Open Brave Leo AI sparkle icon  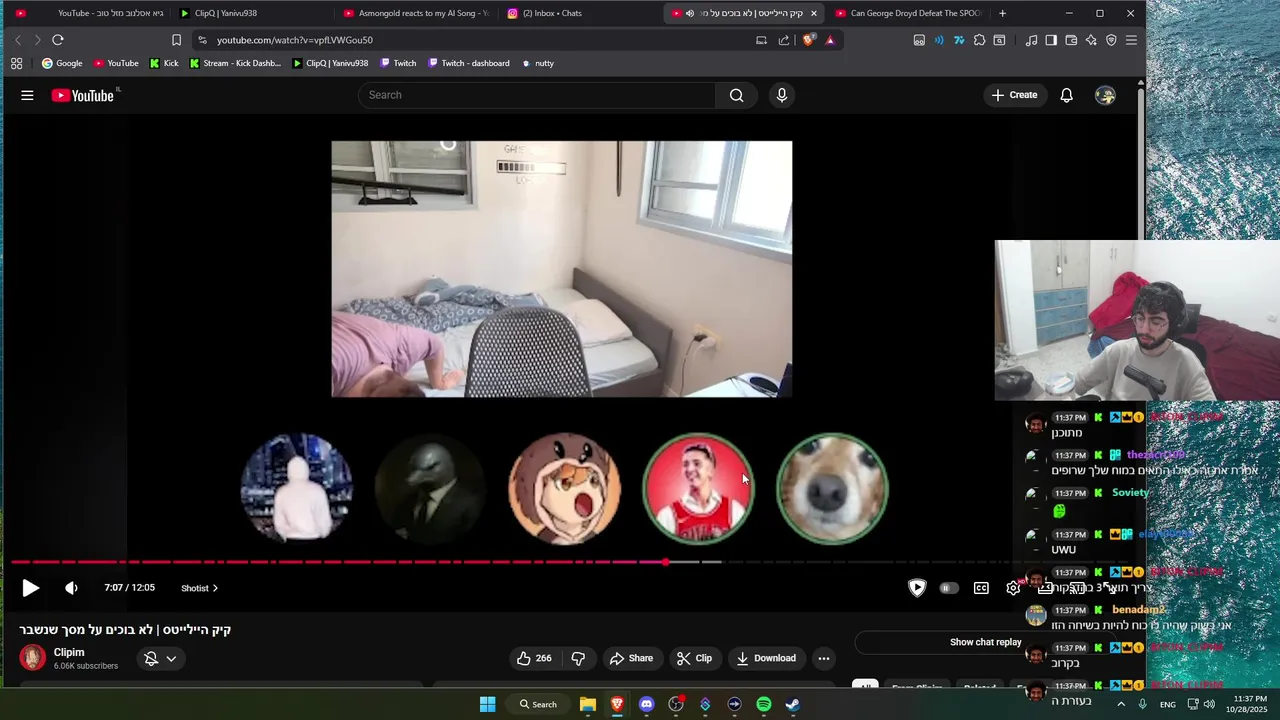click(x=1091, y=40)
